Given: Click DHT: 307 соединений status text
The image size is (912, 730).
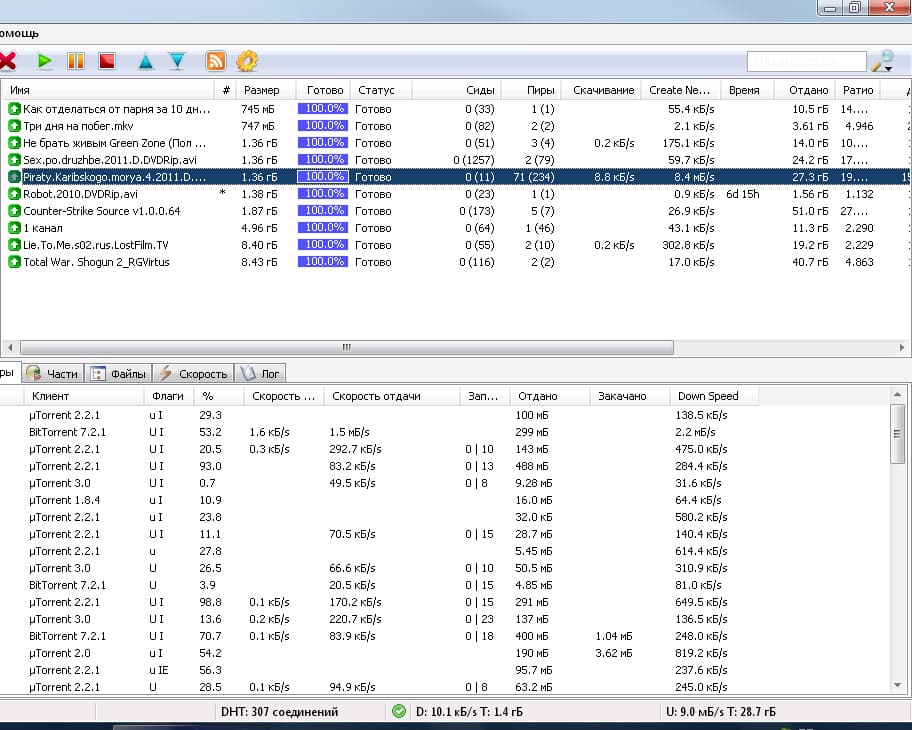Looking at the screenshot, I should (279, 711).
